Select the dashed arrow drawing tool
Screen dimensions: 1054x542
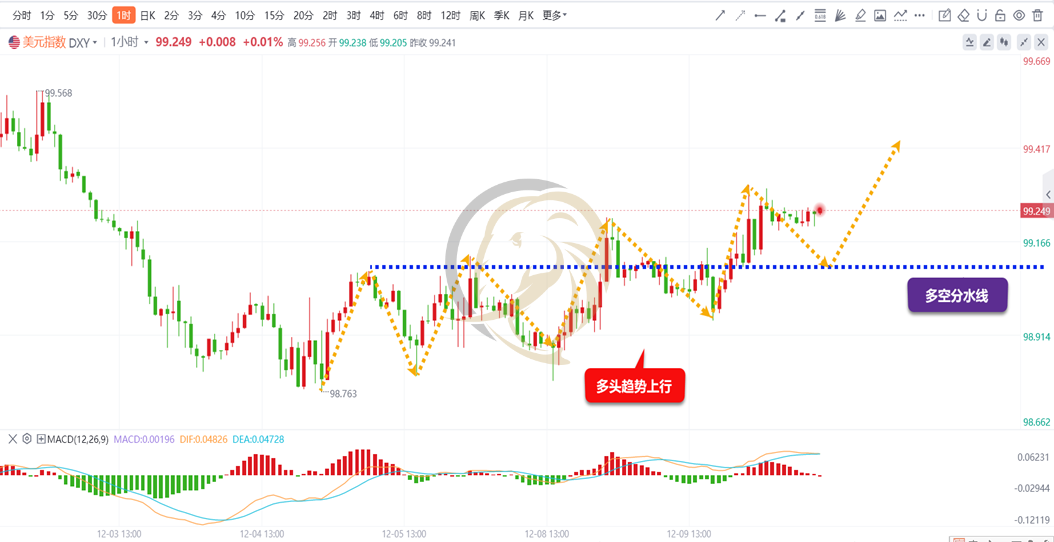tap(740, 15)
